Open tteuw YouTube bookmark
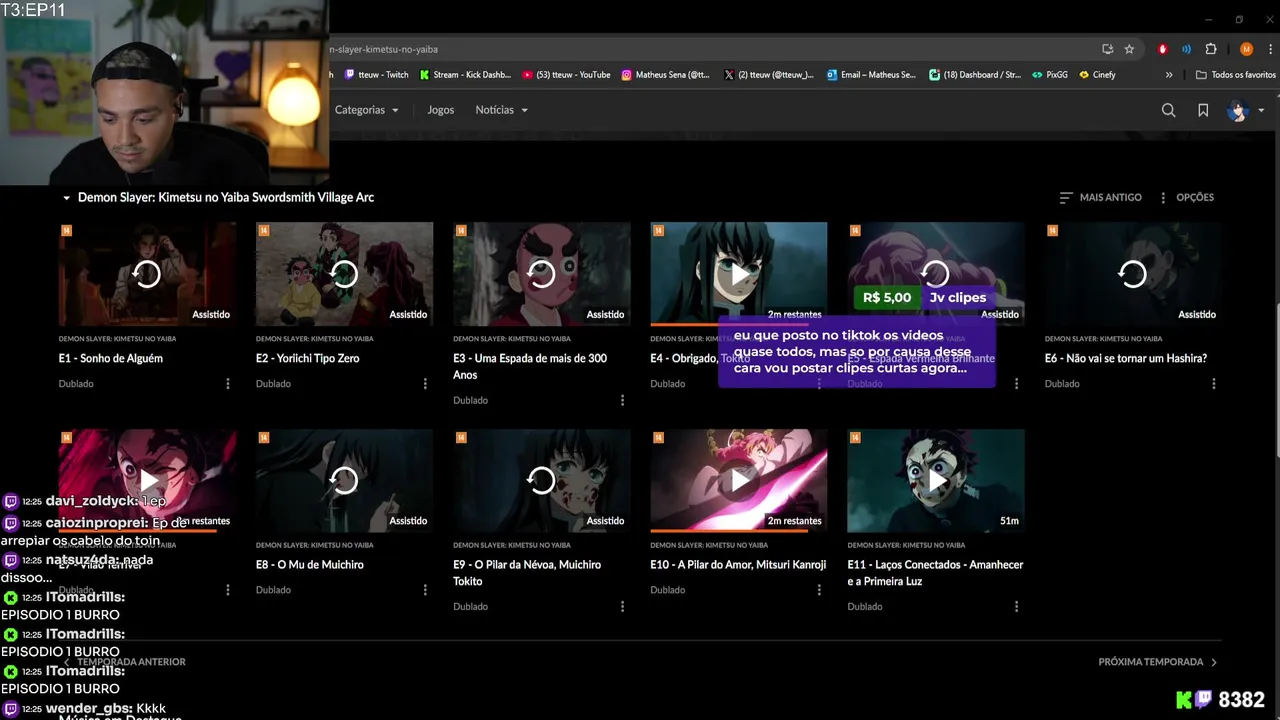The image size is (1280, 720). pos(566,75)
